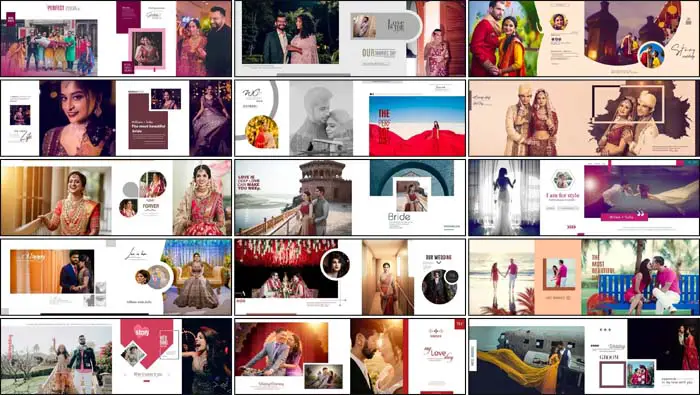700x395 pixels.
Task: Open the 'my Love story' bicycle couple template
Action: click(x=350, y=357)
